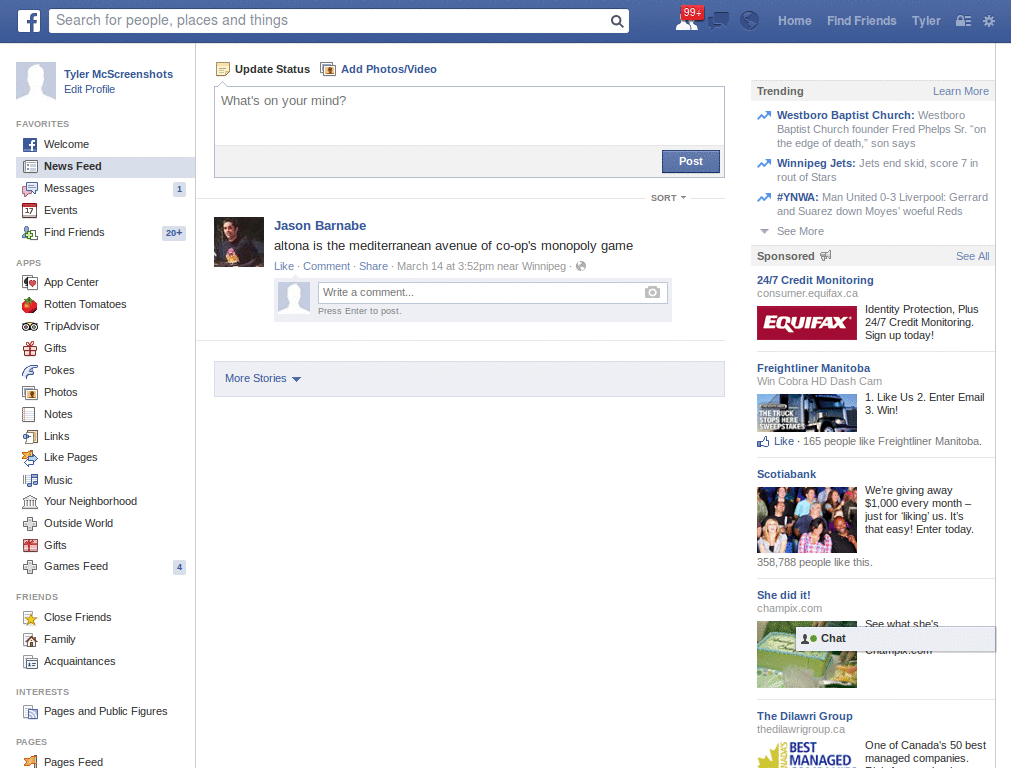Click See All sponsored link
The width and height of the screenshot is (1024, 768).
(972, 257)
